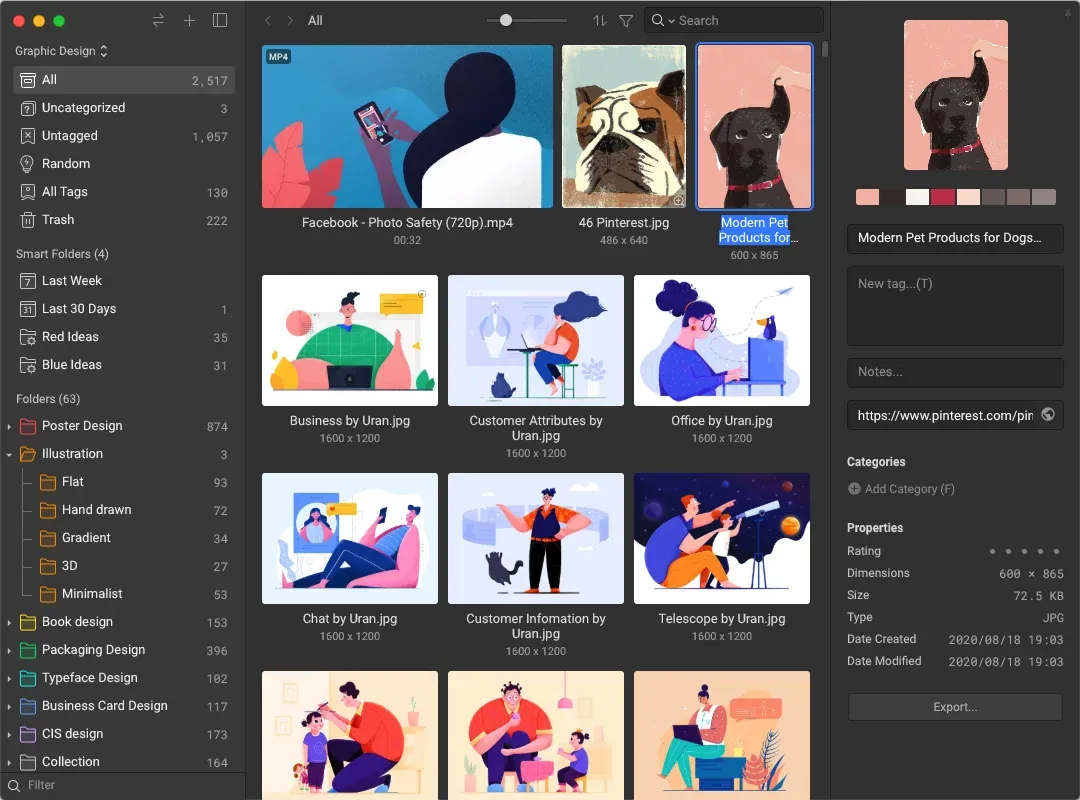Click the grid vertical scrollbar

point(824,50)
